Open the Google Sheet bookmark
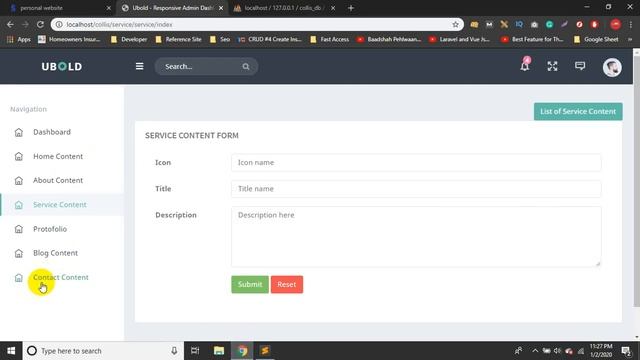Viewport: 640px width, 360px height. [596, 40]
